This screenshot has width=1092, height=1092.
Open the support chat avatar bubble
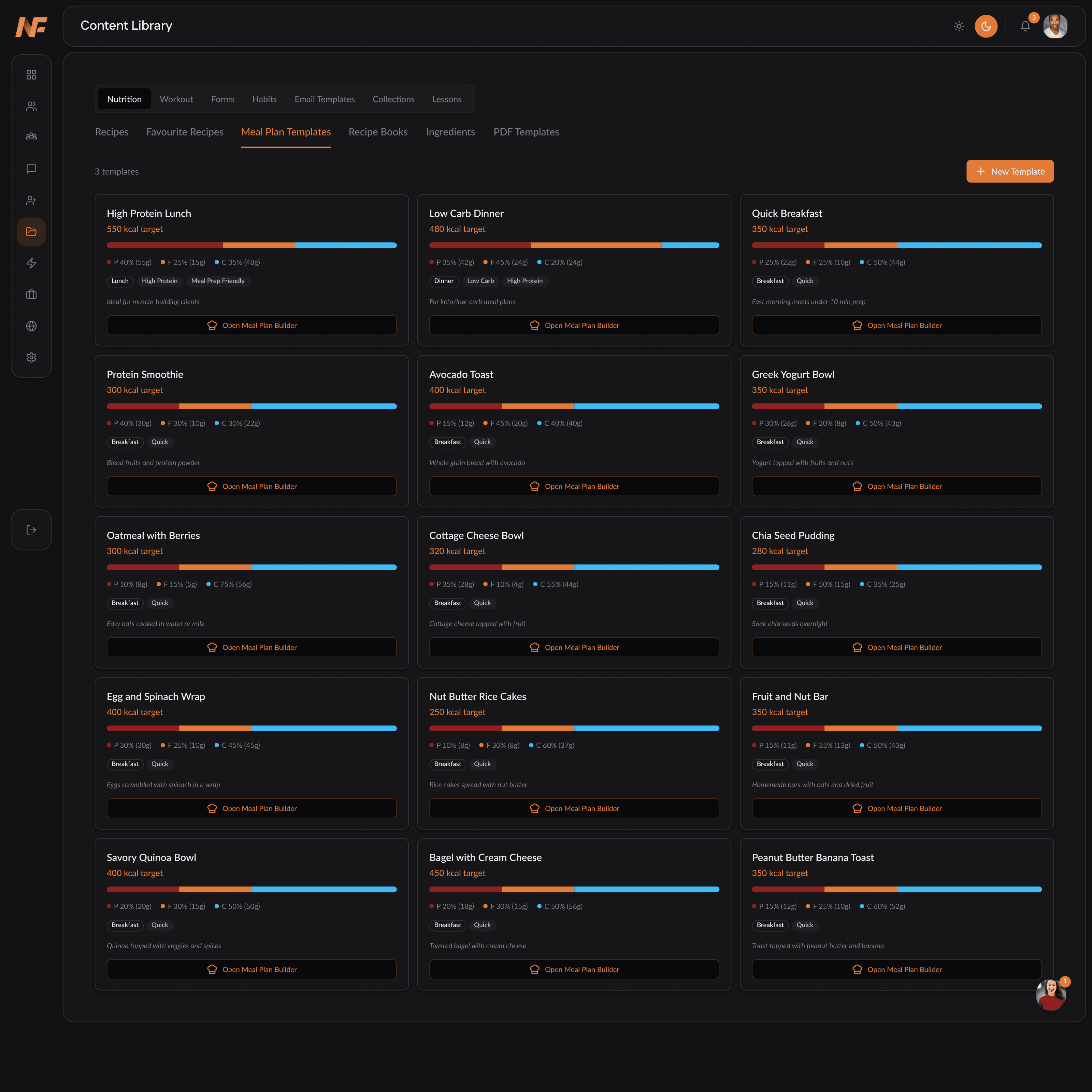point(1051,995)
